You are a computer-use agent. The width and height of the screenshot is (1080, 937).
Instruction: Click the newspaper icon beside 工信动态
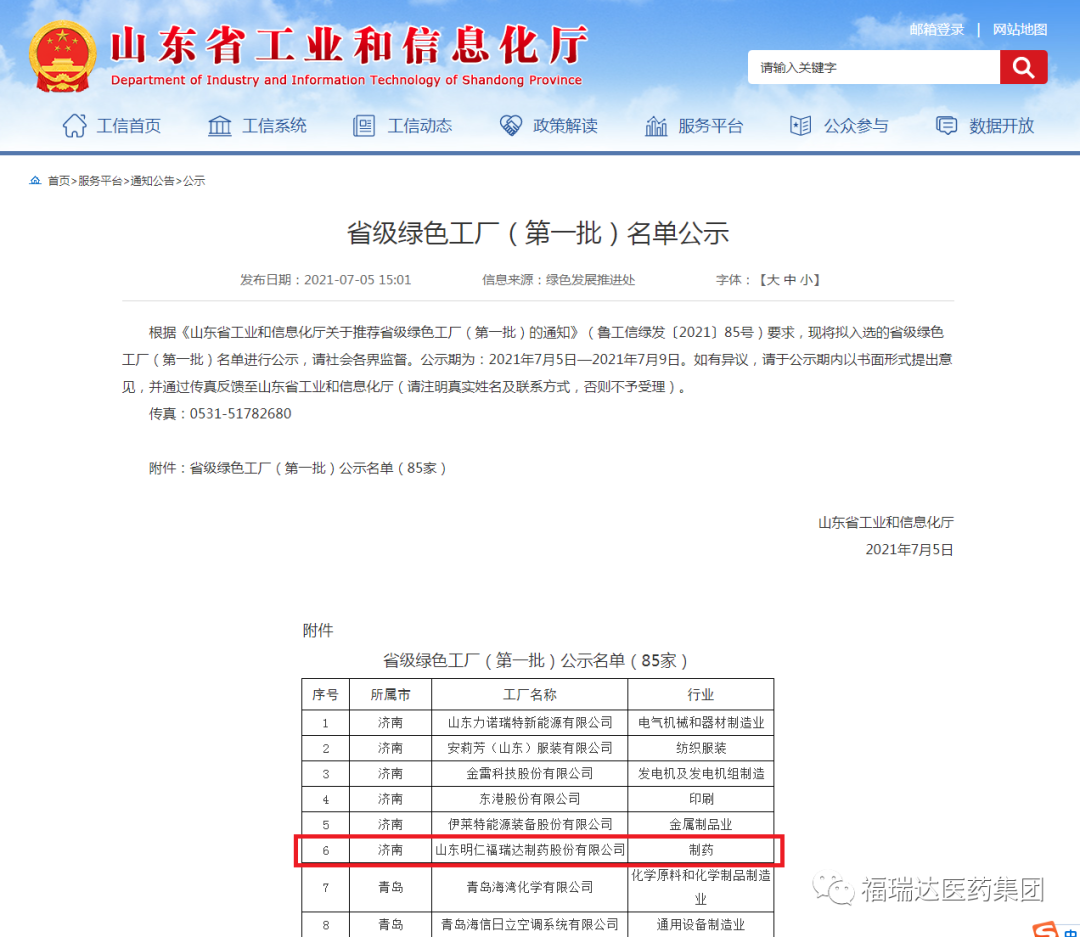(364, 125)
